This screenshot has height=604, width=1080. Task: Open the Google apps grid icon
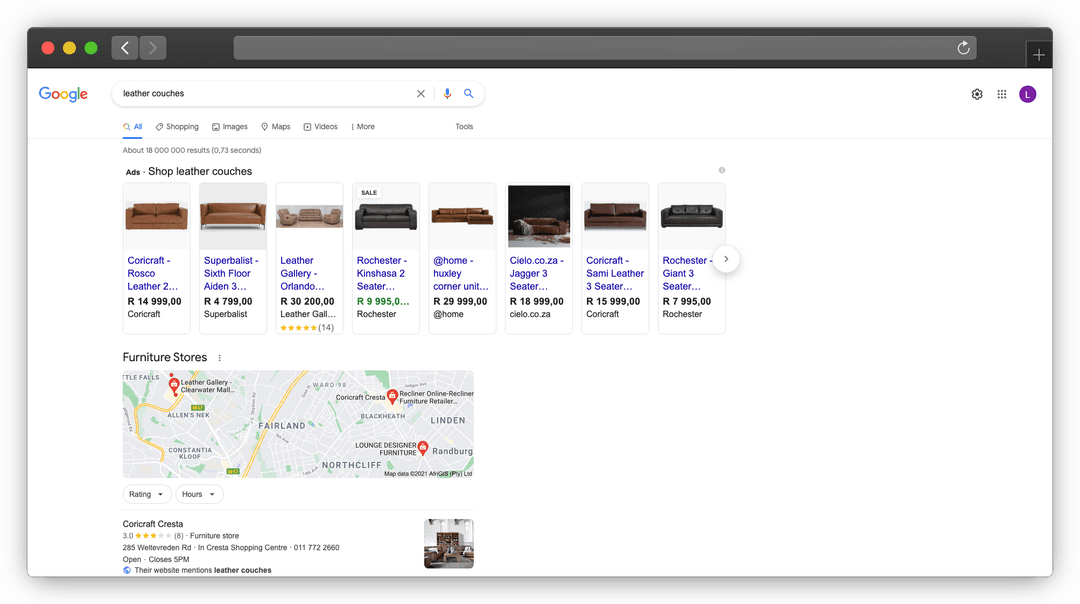[x=1001, y=94]
